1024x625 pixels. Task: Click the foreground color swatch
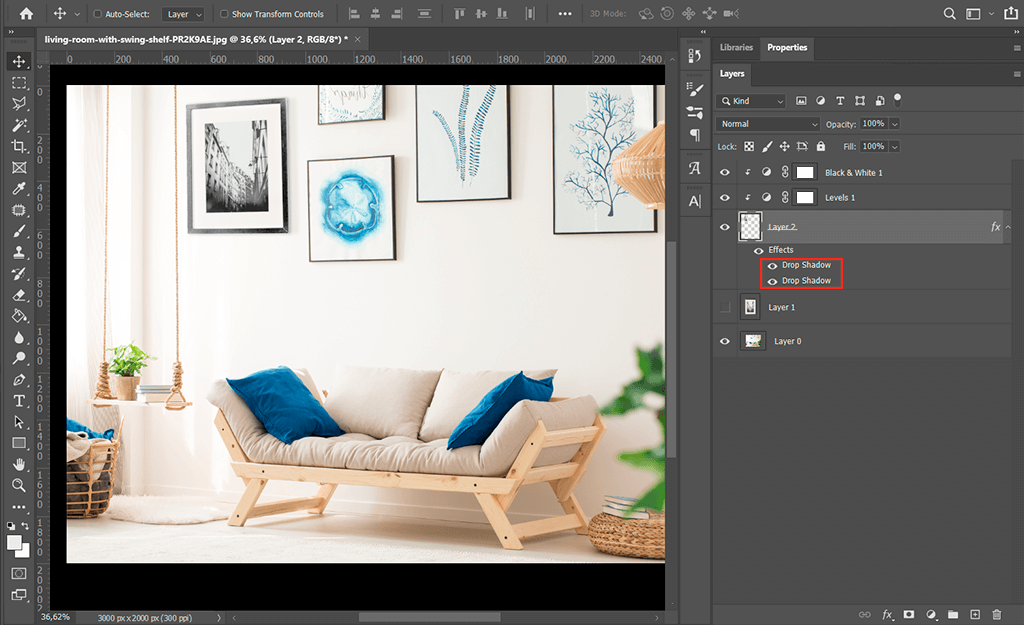point(14,543)
